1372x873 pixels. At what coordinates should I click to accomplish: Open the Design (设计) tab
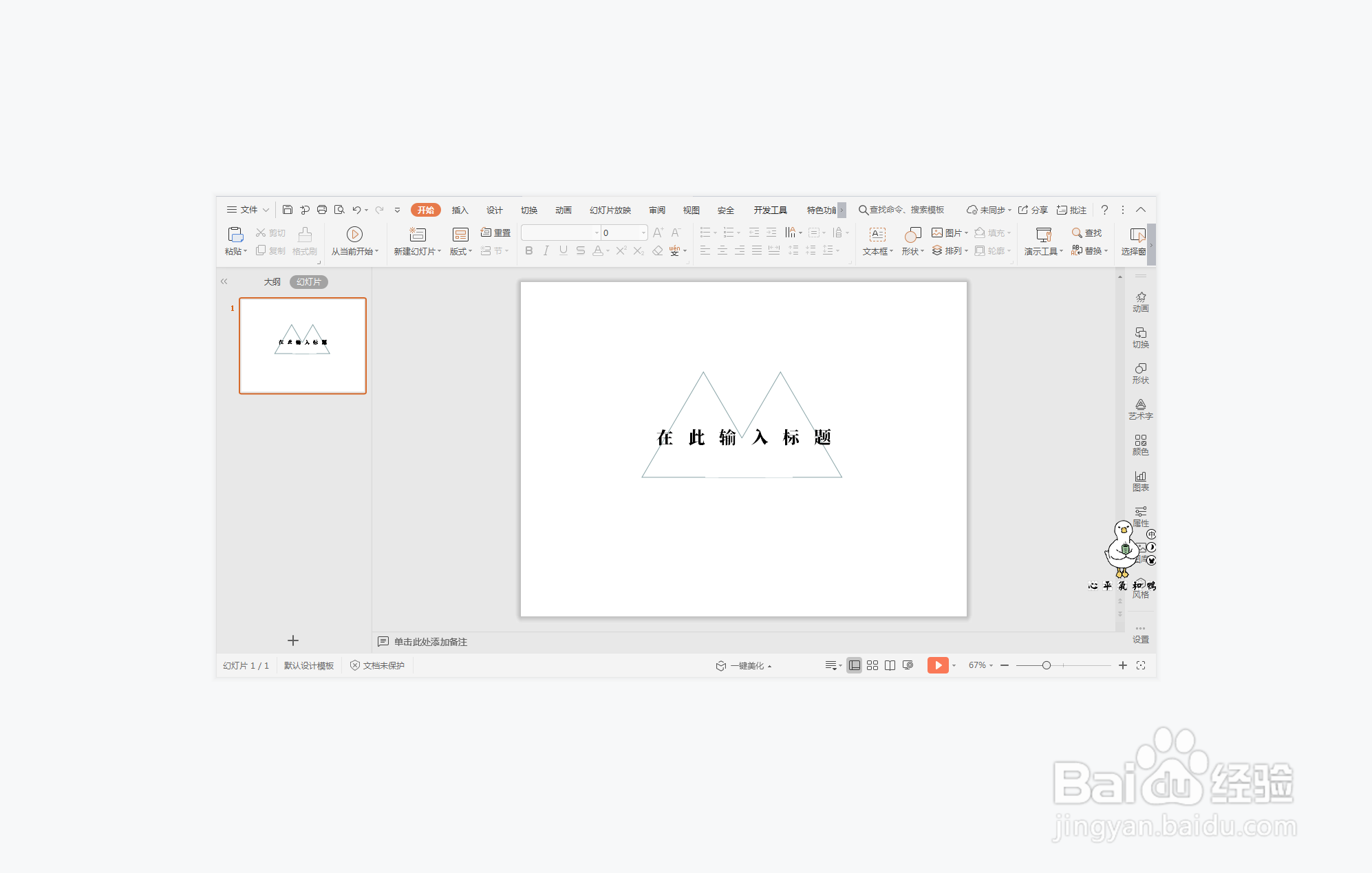[494, 211]
